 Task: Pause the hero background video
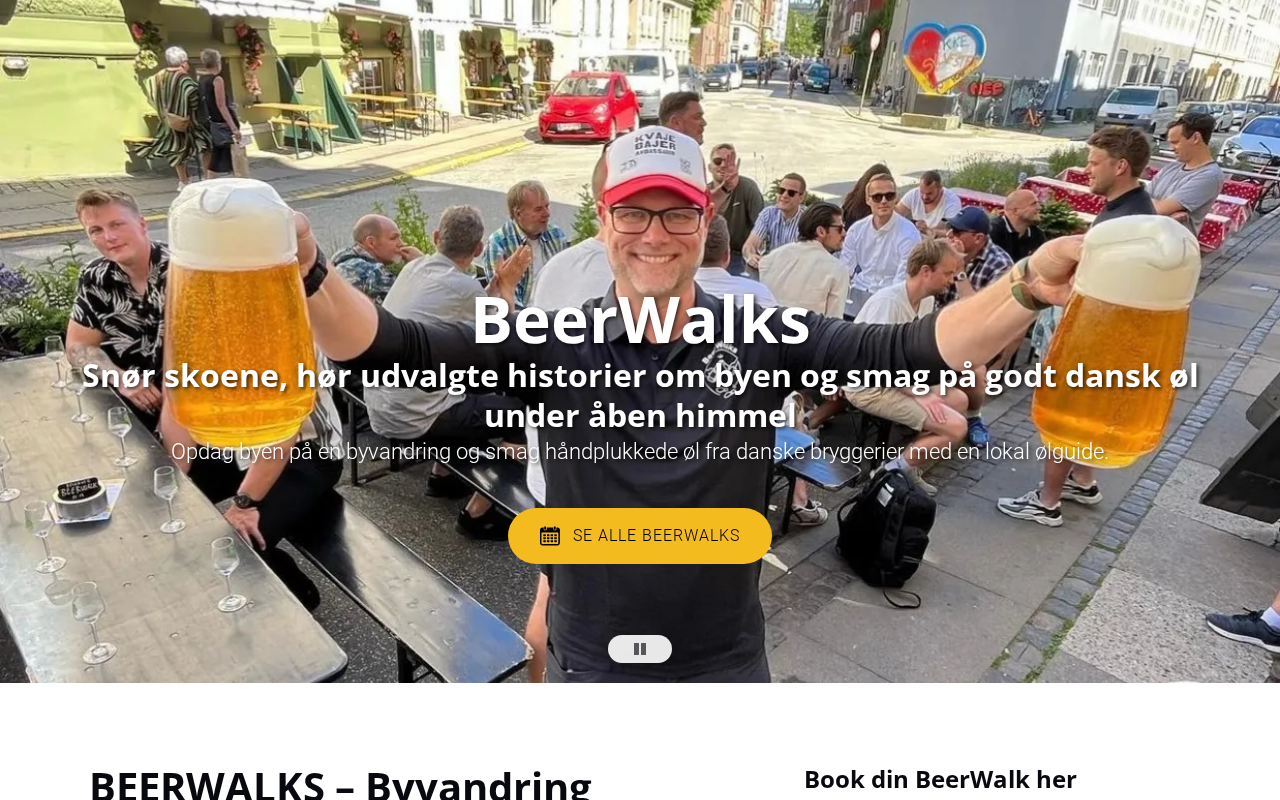click(x=640, y=649)
